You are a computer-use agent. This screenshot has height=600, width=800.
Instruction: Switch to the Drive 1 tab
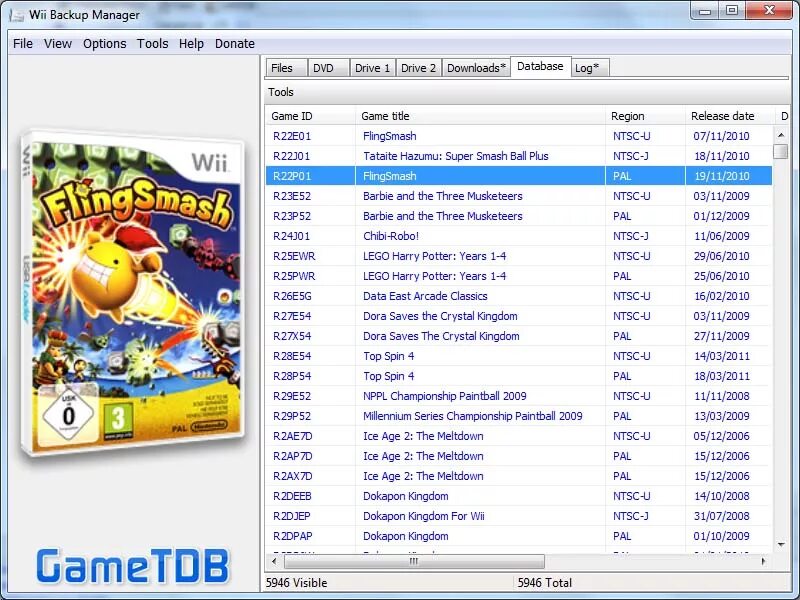click(372, 68)
